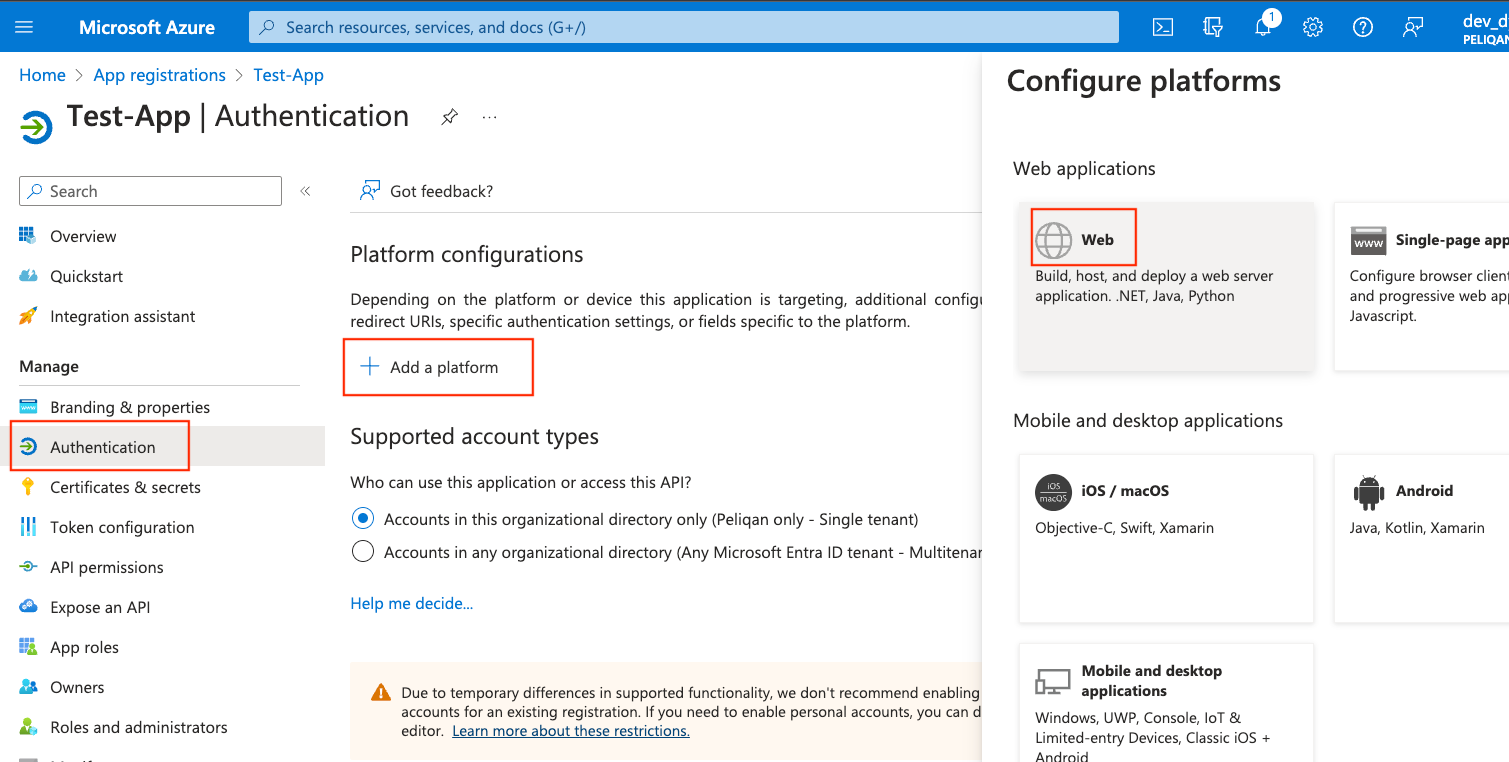The image size is (1509, 762).
Task: Open the Azure portal hamburger menu
Action: click(x=24, y=27)
